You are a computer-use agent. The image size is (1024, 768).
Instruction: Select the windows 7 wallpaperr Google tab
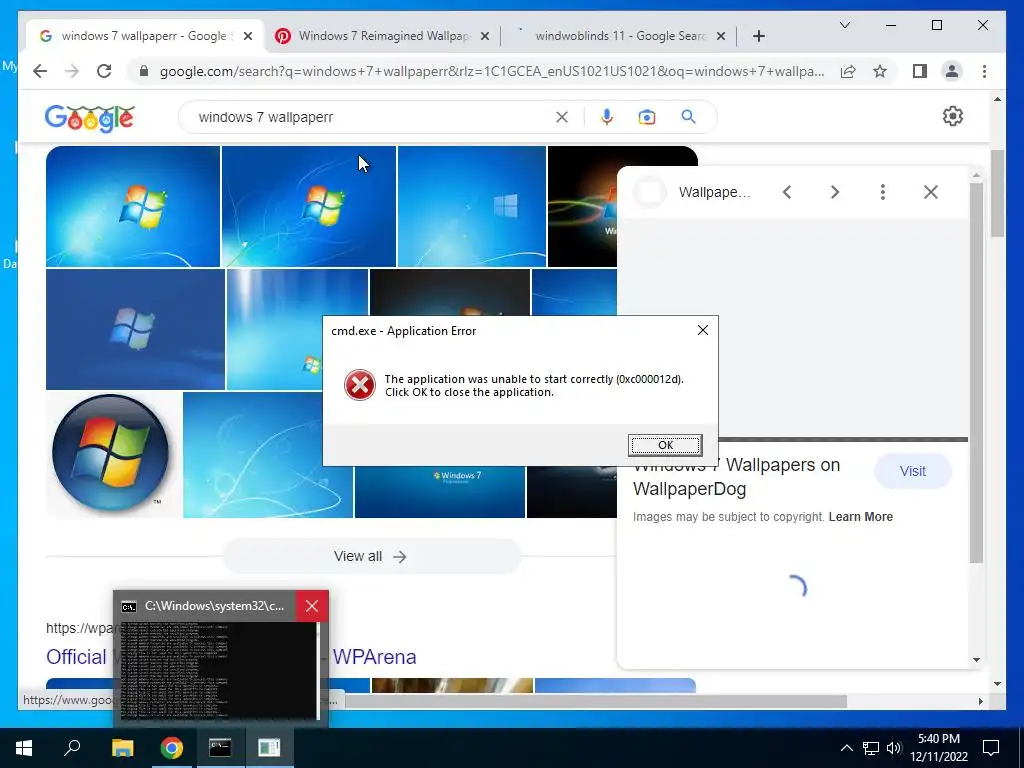coord(144,36)
